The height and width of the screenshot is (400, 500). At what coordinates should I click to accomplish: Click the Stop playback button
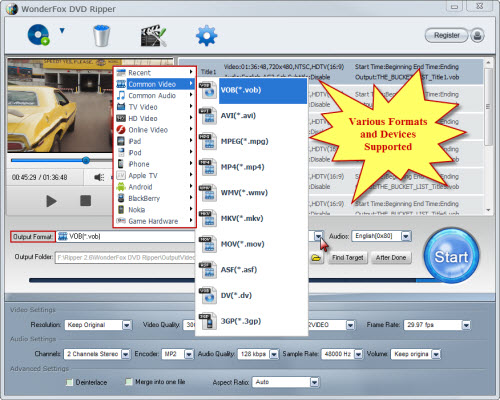[x=85, y=201]
